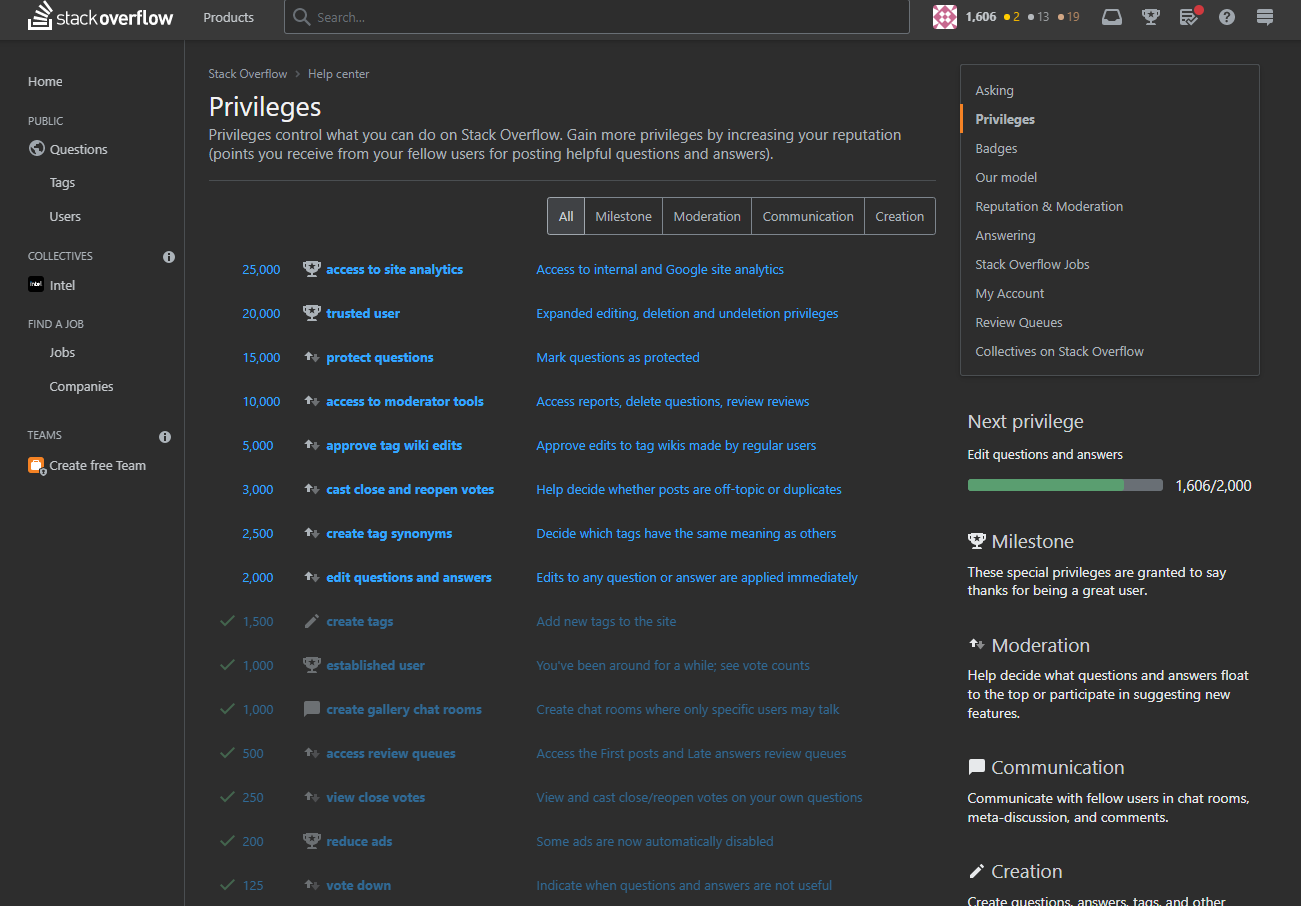The width and height of the screenshot is (1301, 906).
Task: Switch to the Communication filter tab
Action: [x=808, y=216]
